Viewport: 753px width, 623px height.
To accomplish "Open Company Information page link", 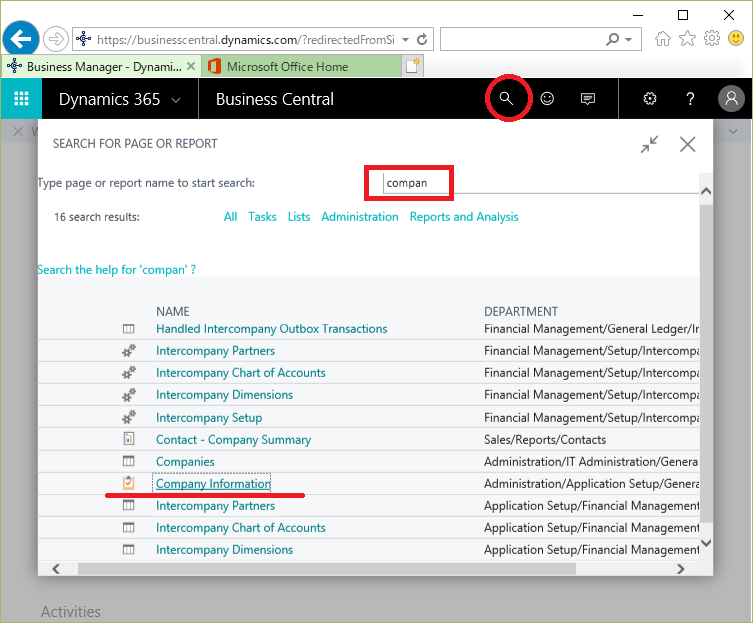I will coord(213,484).
